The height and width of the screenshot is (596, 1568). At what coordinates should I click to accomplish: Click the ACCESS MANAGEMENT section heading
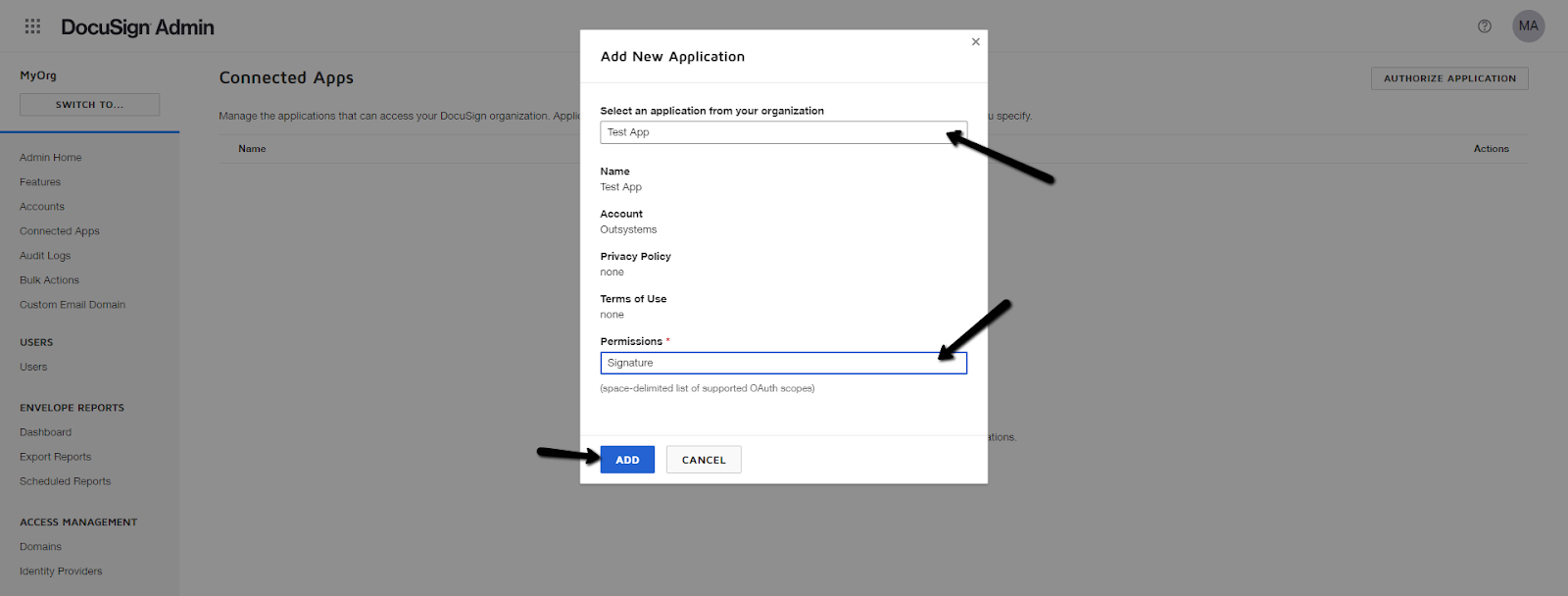click(78, 522)
